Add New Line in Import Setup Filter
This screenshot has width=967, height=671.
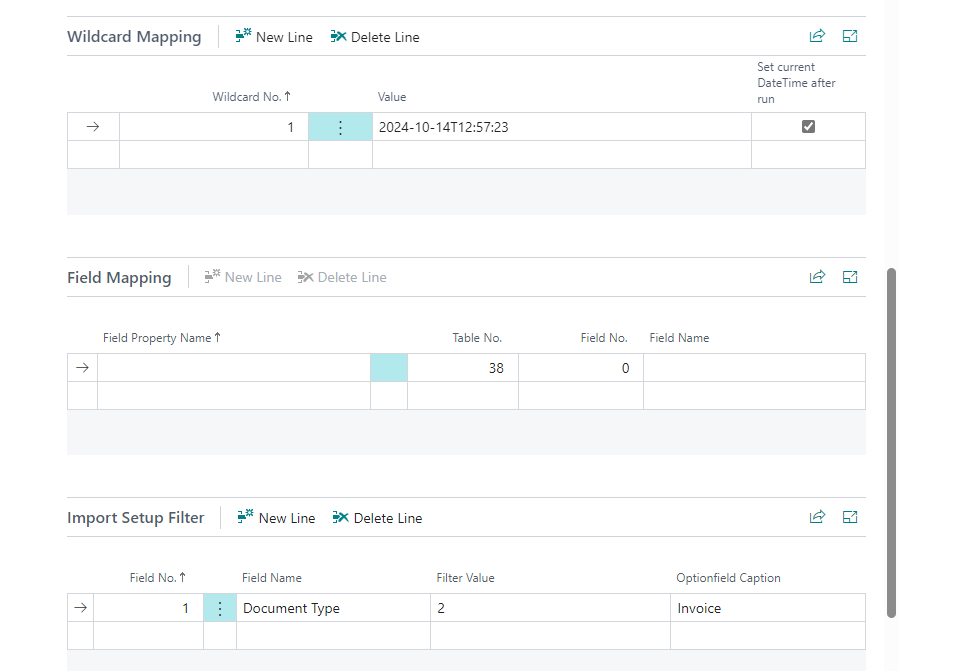click(276, 518)
